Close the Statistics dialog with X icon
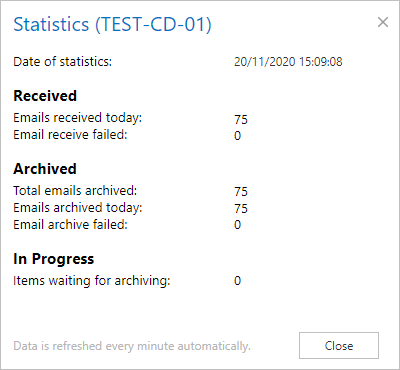 point(383,22)
